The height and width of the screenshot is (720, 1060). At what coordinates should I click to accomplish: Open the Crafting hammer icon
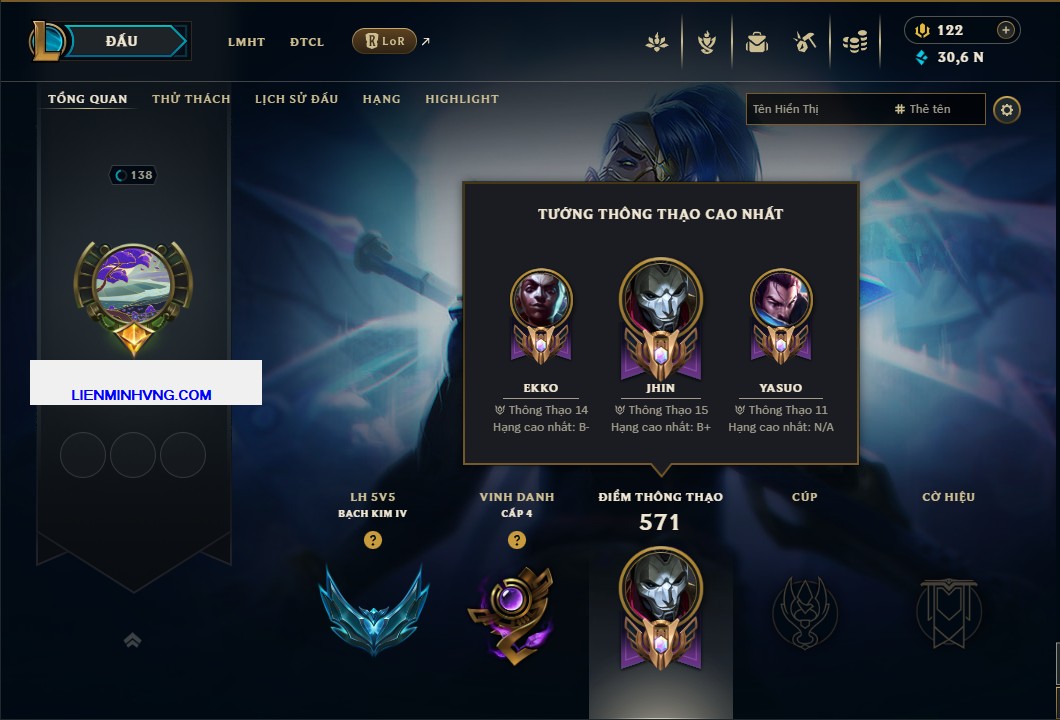point(804,43)
